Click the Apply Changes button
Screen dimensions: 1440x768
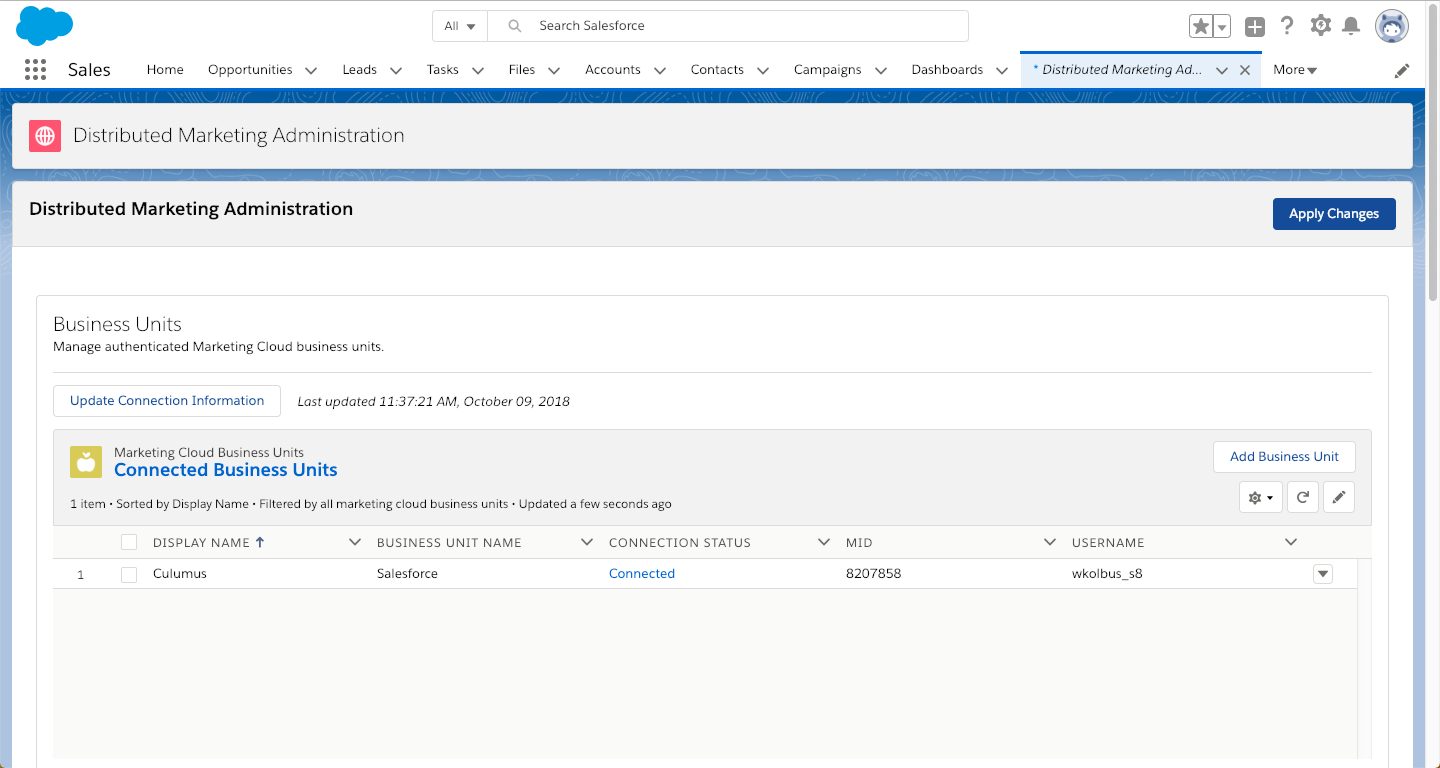1334,214
